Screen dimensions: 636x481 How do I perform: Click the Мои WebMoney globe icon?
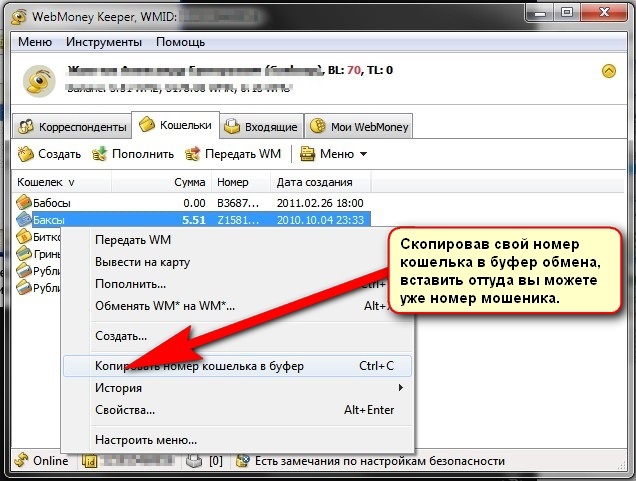(x=318, y=126)
